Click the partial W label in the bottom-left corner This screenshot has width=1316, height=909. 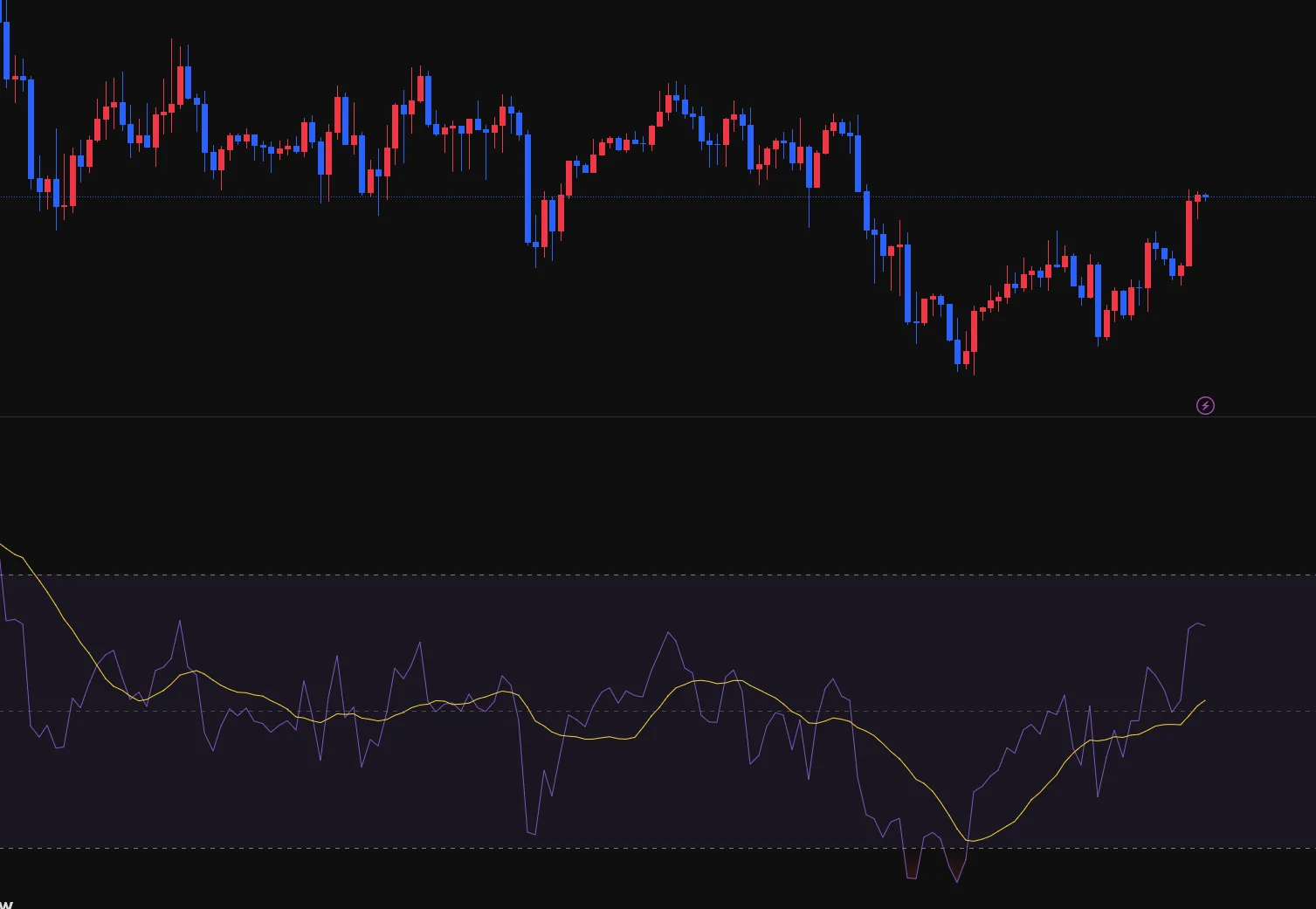pos(6,904)
